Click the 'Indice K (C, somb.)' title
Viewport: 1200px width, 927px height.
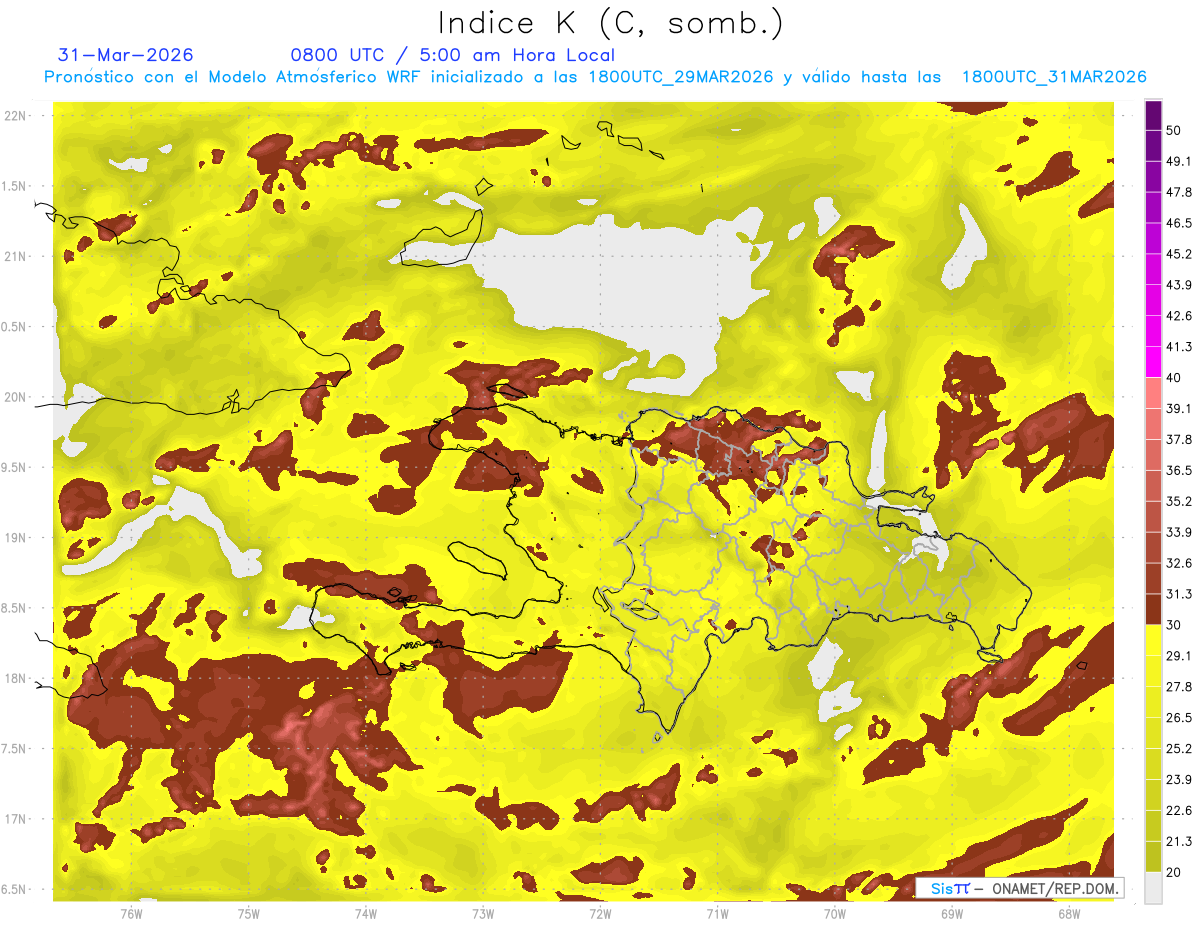coord(610,24)
